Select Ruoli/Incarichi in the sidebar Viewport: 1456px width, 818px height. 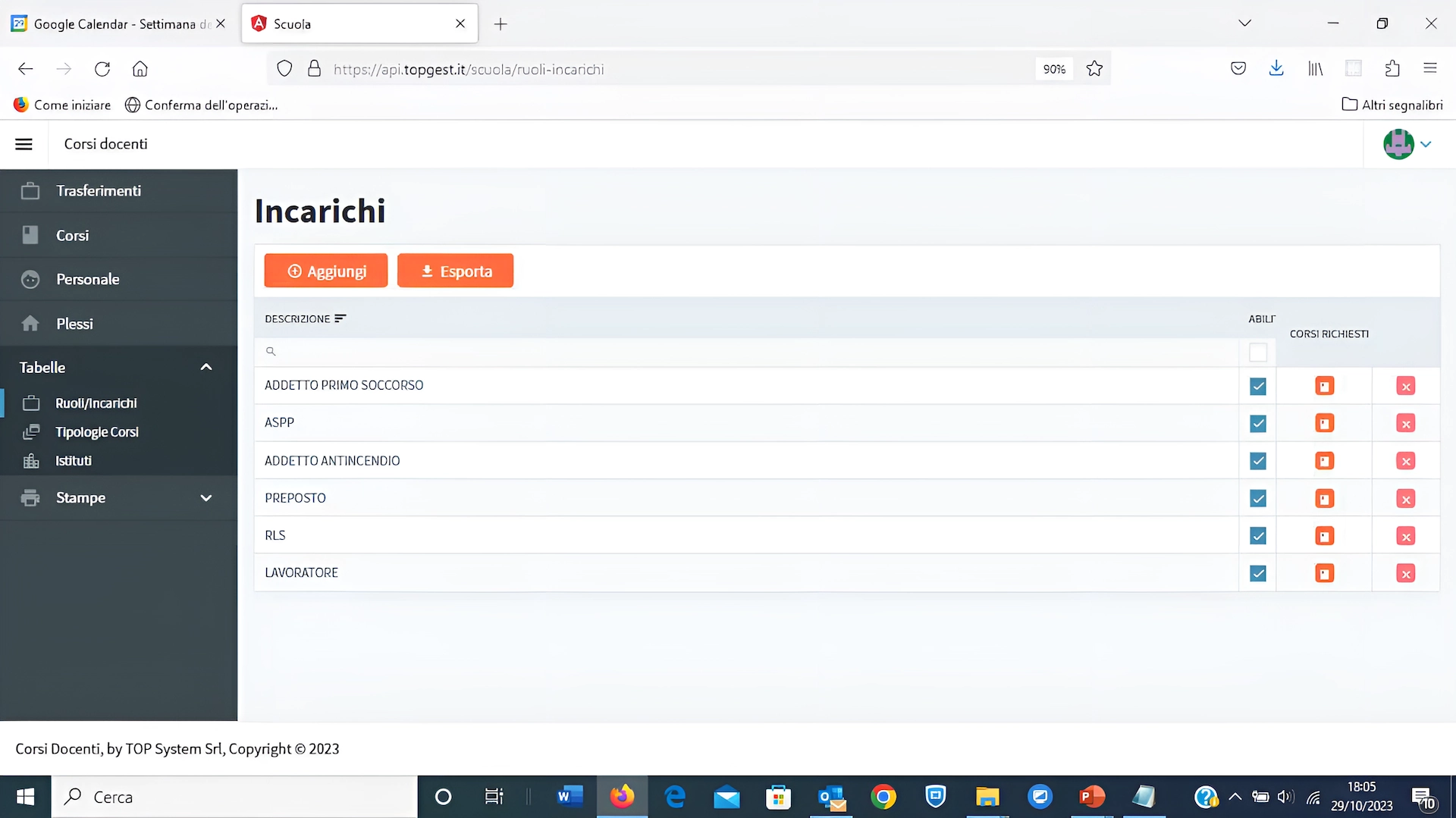118,403
